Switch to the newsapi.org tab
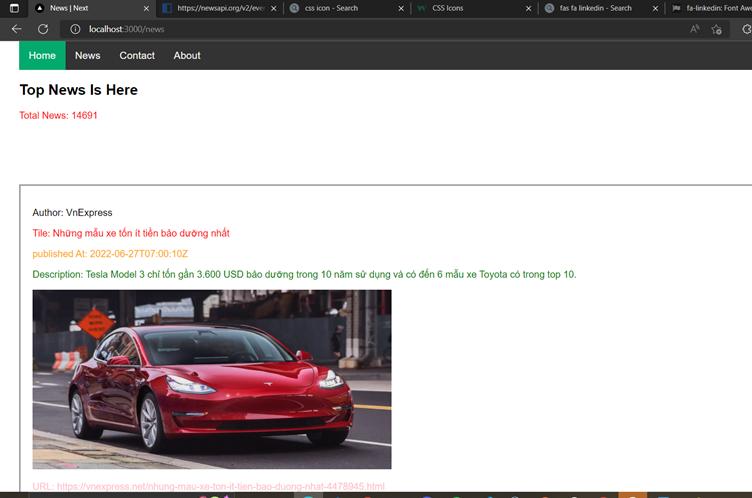The width and height of the screenshot is (752, 498). [x=219, y=8]
